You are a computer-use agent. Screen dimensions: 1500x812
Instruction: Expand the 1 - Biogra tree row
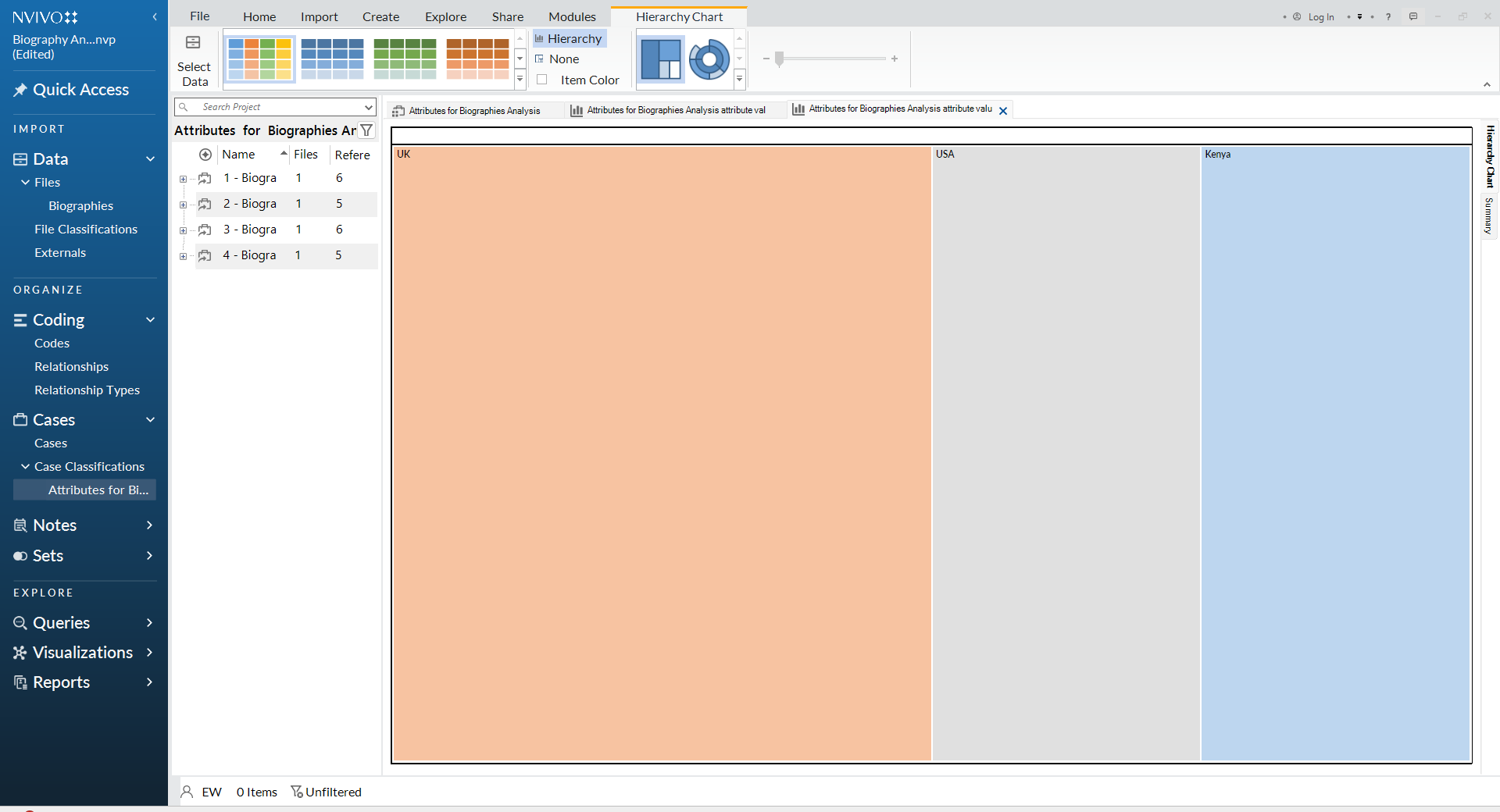tap(183, 179)
